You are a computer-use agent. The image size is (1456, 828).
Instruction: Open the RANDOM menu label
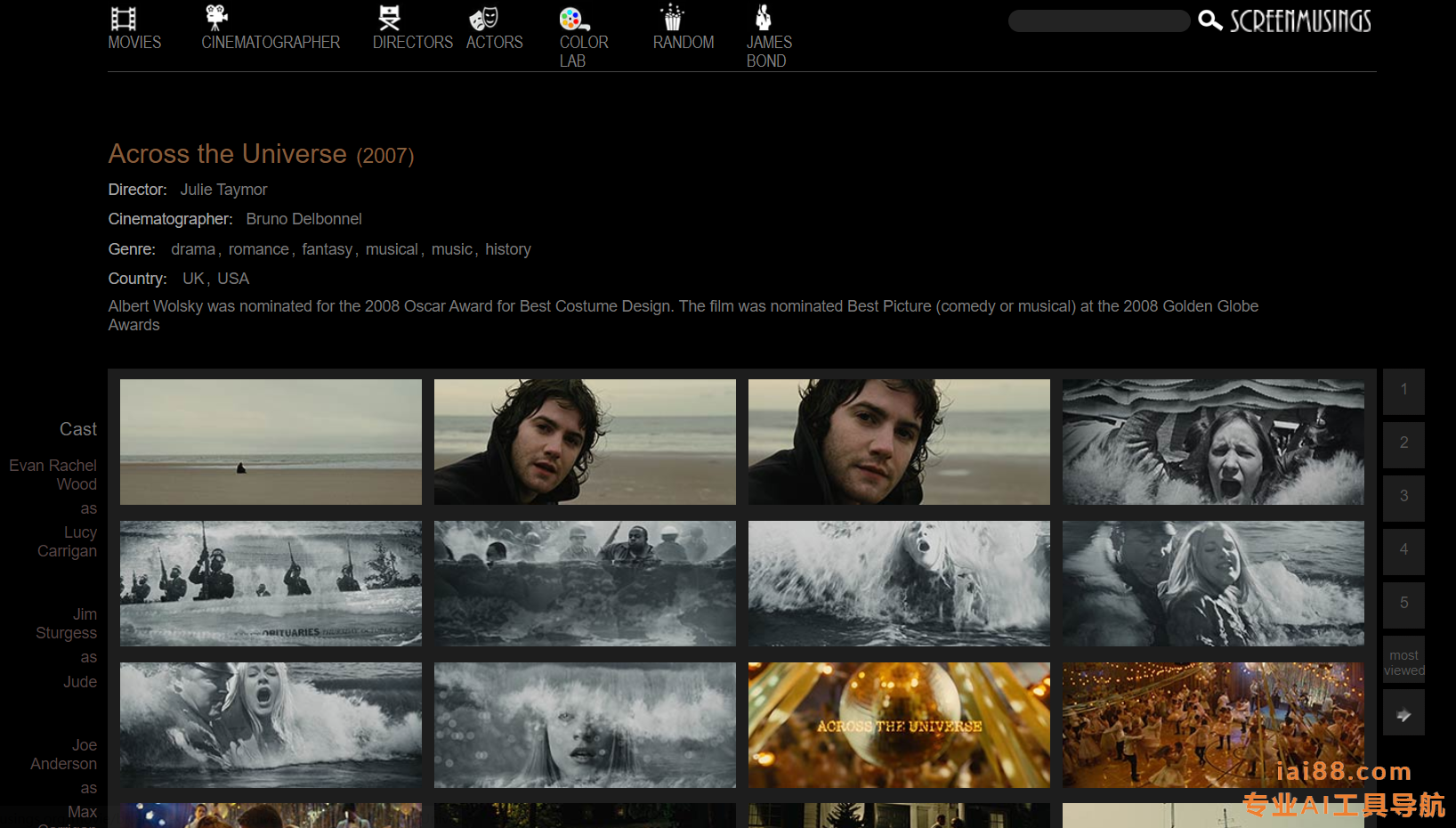(684, 42)
